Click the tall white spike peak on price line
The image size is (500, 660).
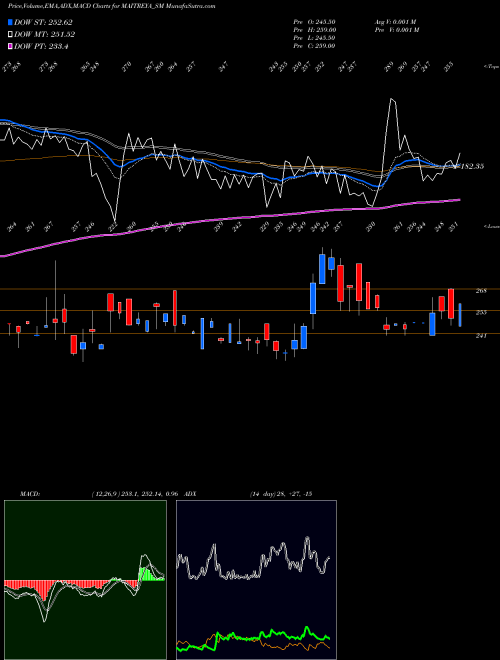[392, 99]
